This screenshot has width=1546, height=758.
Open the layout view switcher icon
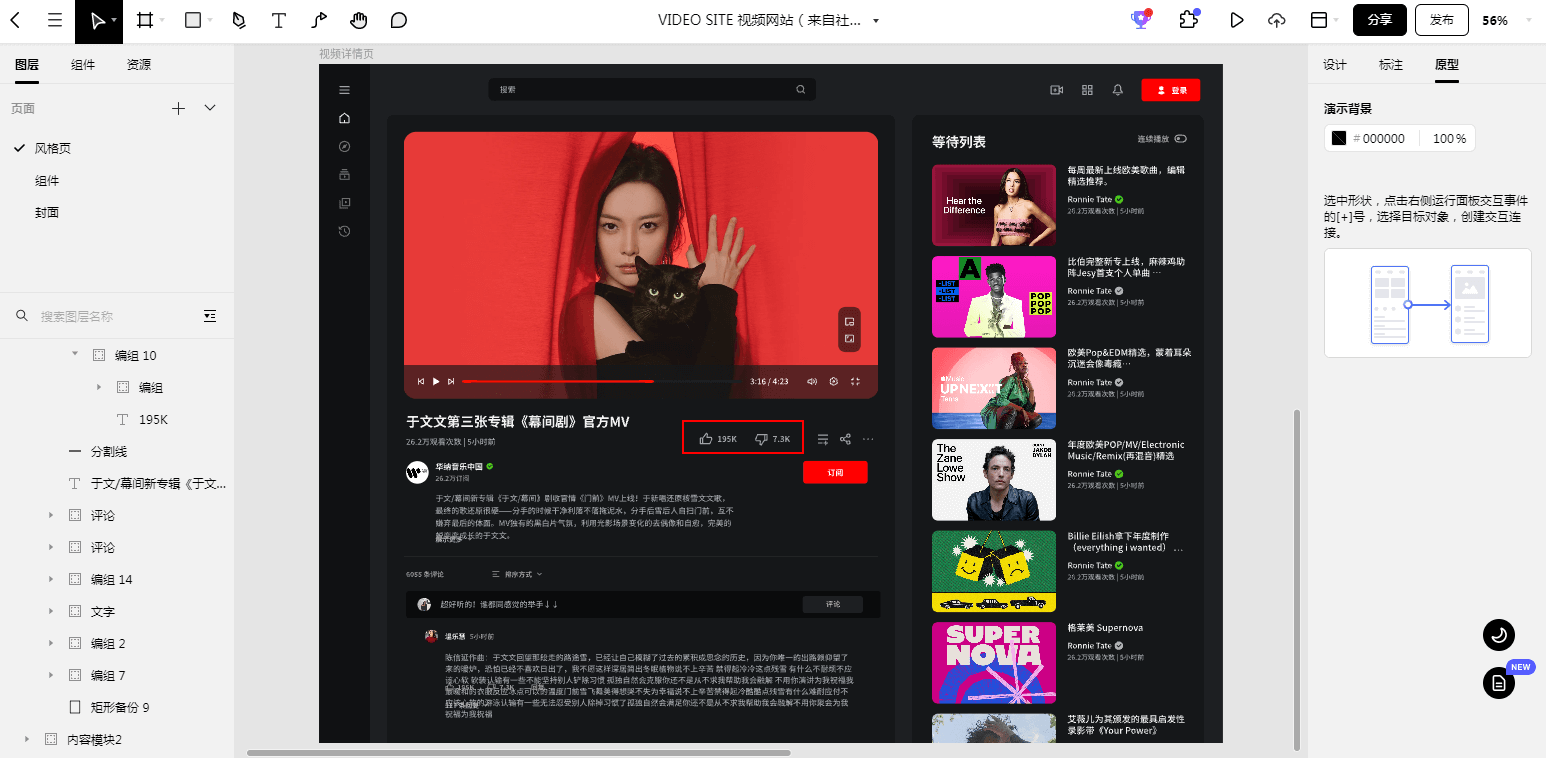pyautogui.click(x=1319, y=20)
